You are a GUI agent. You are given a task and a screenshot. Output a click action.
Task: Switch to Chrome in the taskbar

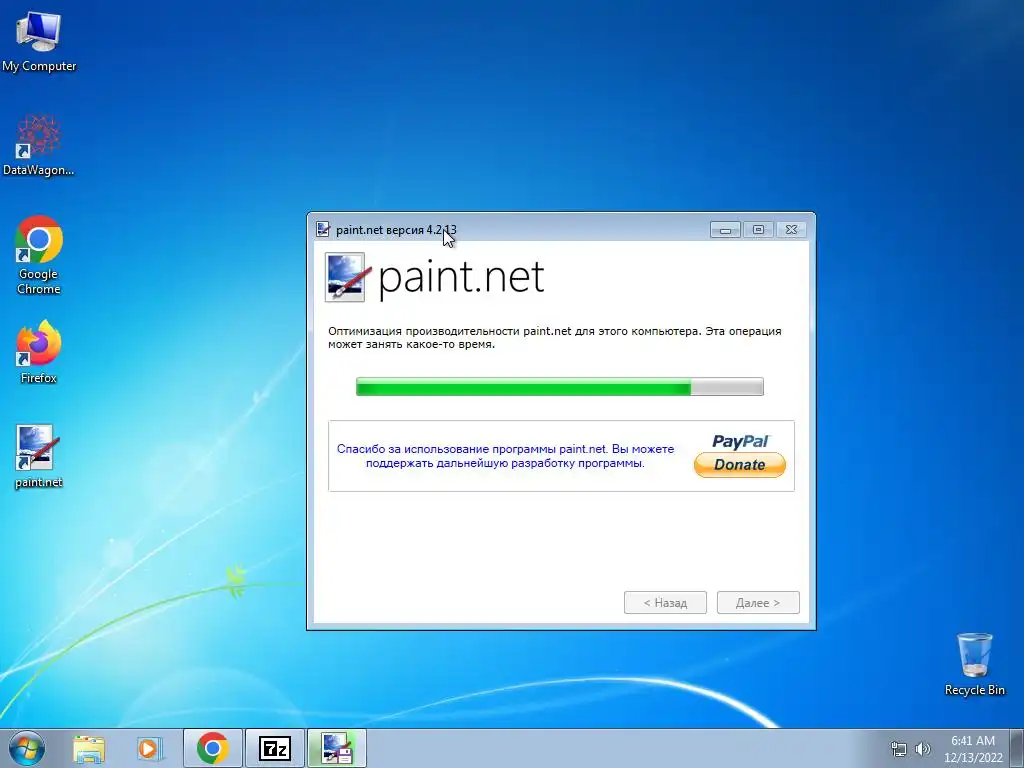[x=213, y=748]
